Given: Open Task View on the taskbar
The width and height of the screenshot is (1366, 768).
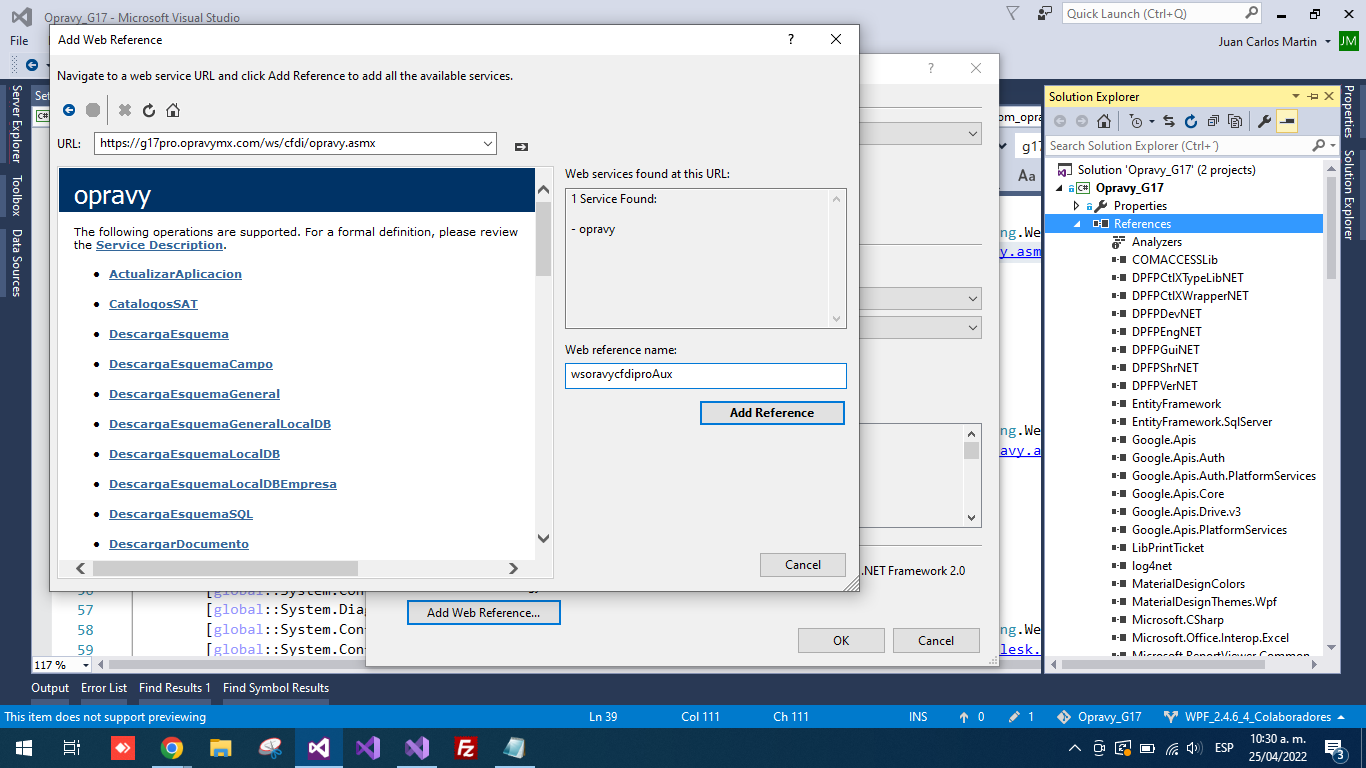Looking at the screenshot, I should 72,747.
